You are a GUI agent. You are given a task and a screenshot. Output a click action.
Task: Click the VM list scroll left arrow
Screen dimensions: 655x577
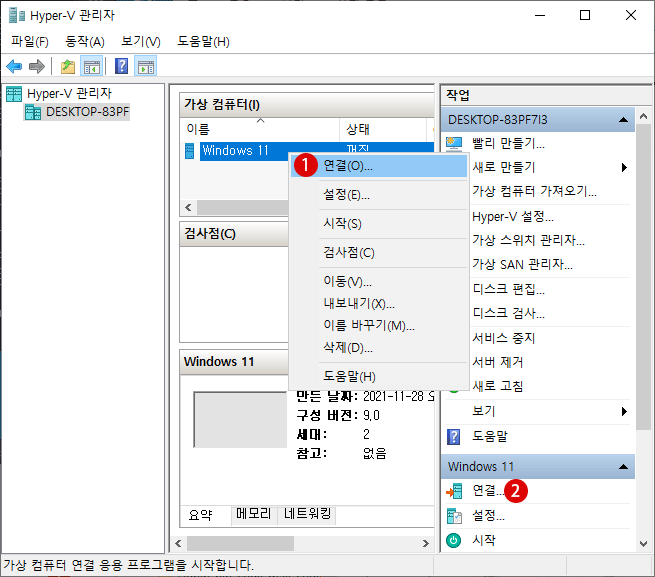pyautogui.click(x=189, y=208)
